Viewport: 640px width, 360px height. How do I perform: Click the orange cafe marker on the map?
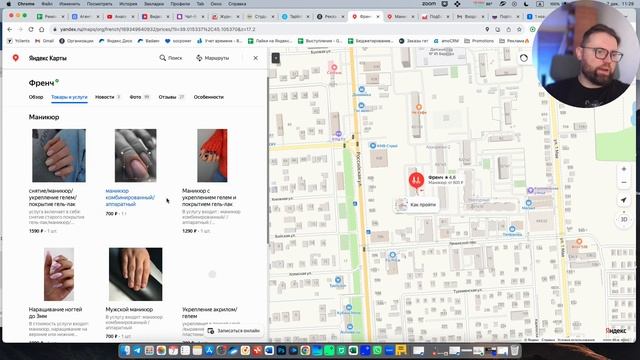pos(419,107)
